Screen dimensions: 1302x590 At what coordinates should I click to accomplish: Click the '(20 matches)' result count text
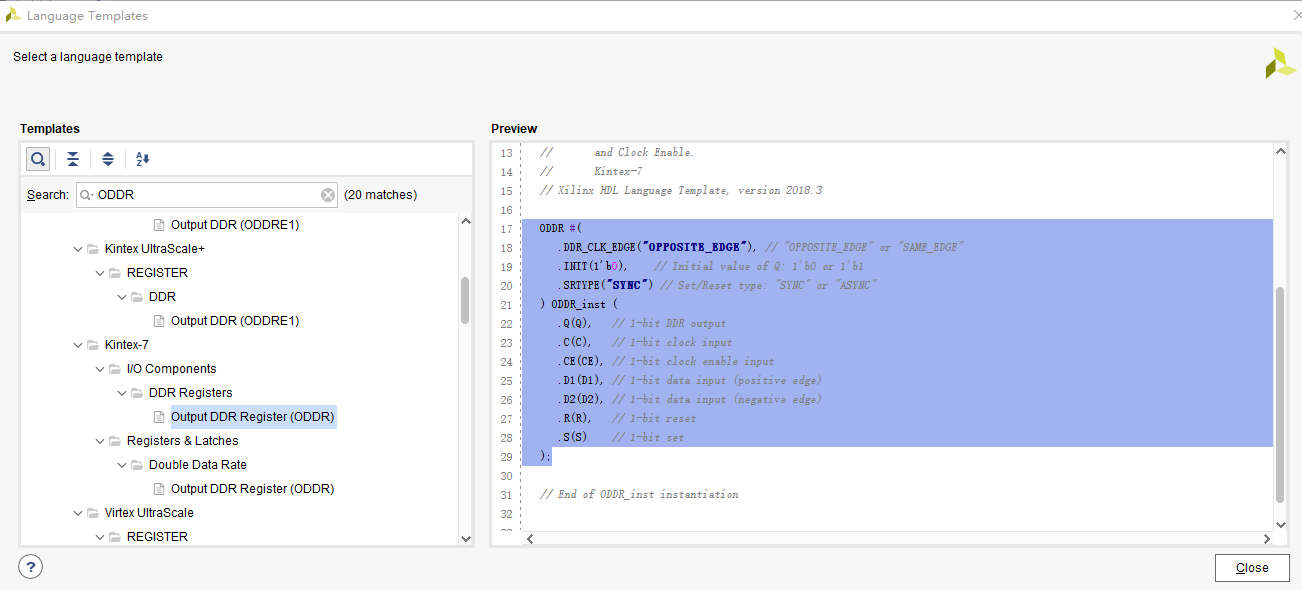pos(381,195)
